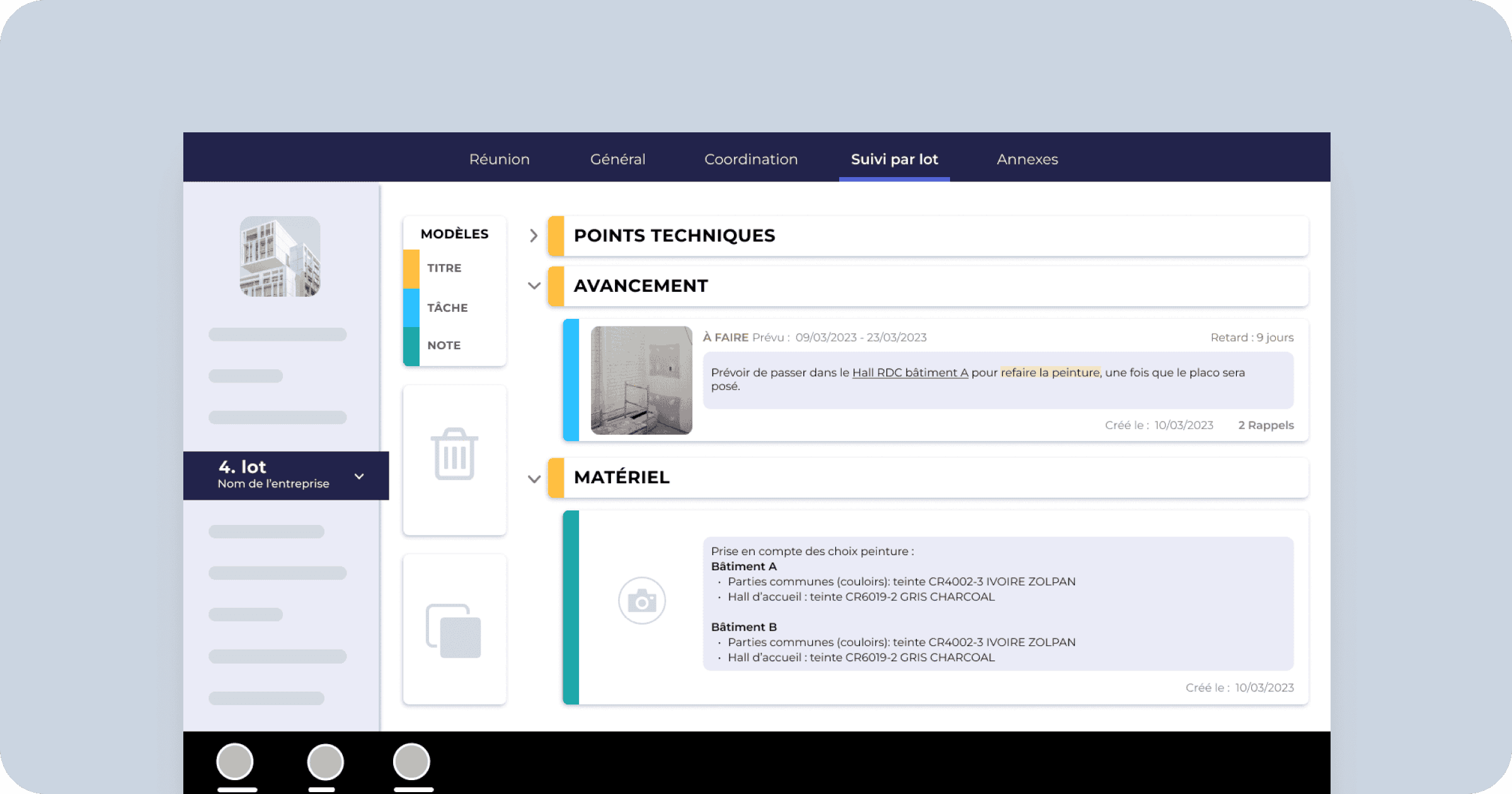1512x794 pixels.
Task: Collapse the Avancement section
Action: pyautogui.click(x=534, y=286)
